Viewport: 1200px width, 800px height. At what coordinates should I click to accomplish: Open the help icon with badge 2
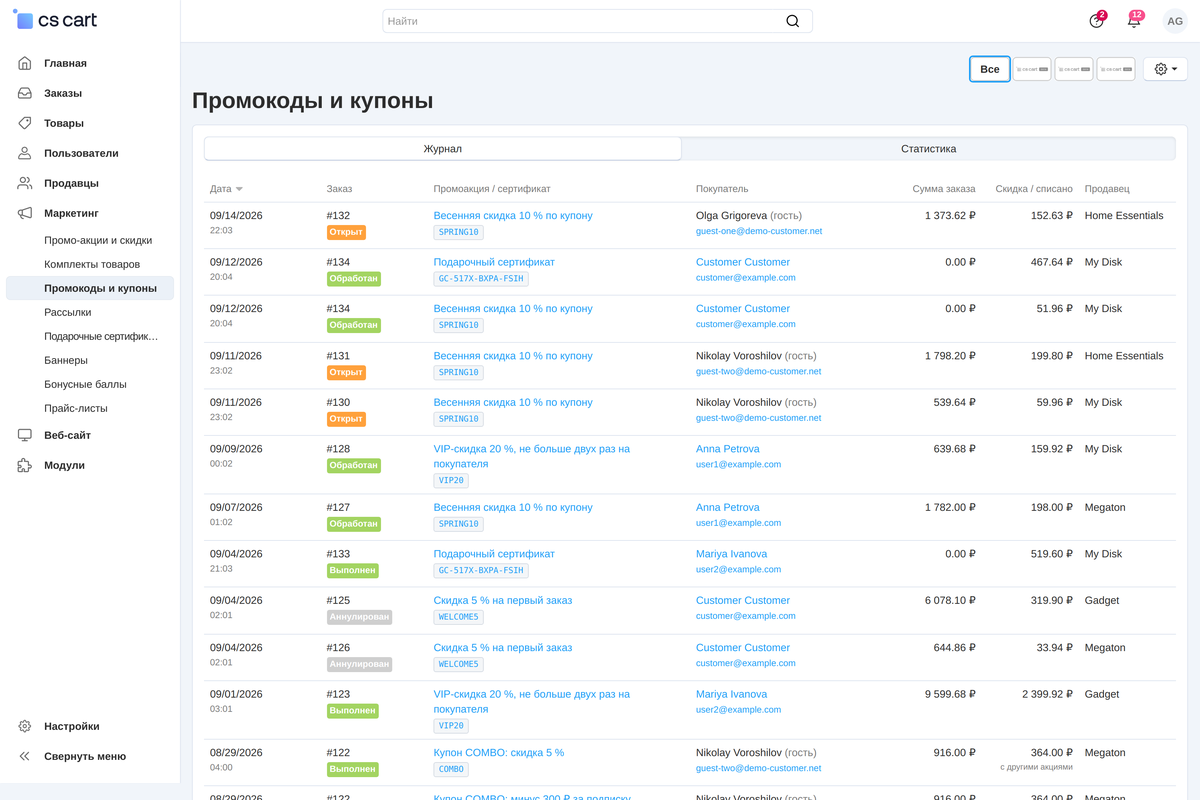point(1097,21)
